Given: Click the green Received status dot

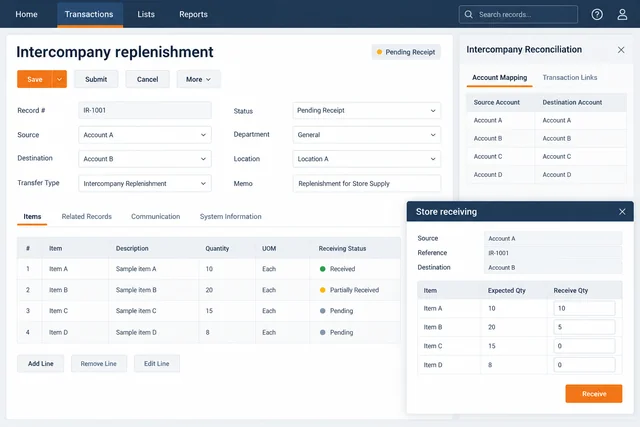Looking at the screenshot, I should [x=322, y=269].
